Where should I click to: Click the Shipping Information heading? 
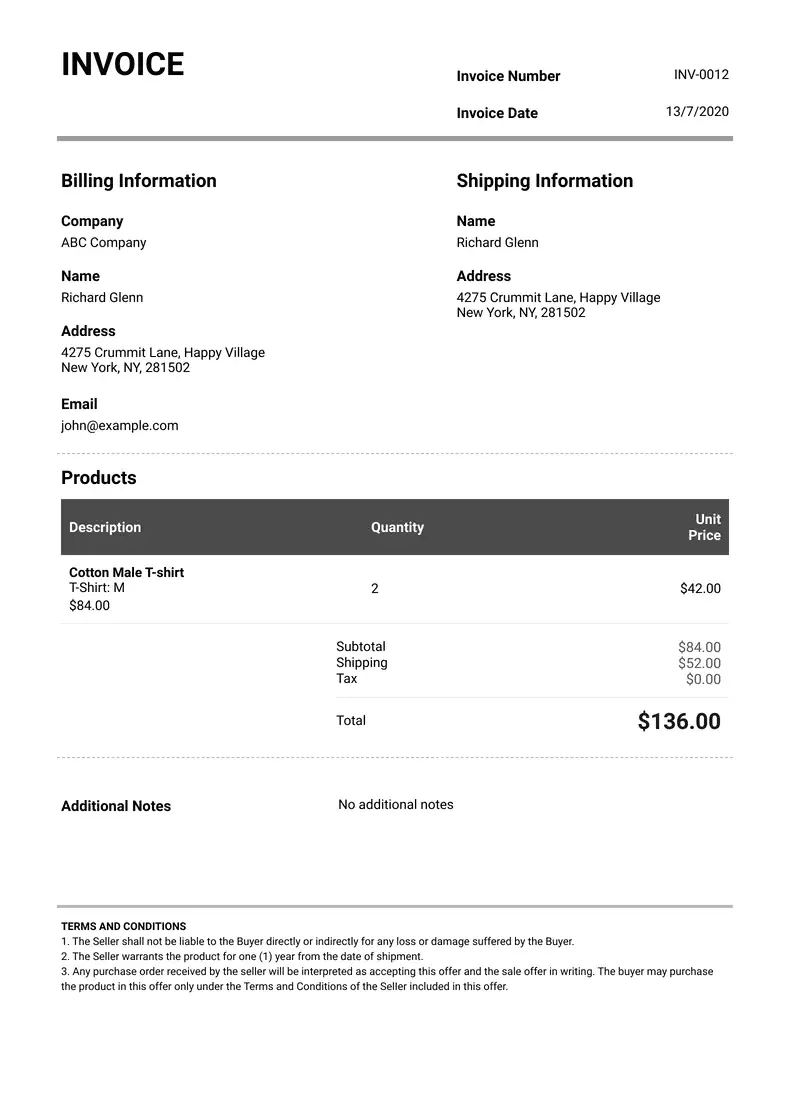pos(544,181)
